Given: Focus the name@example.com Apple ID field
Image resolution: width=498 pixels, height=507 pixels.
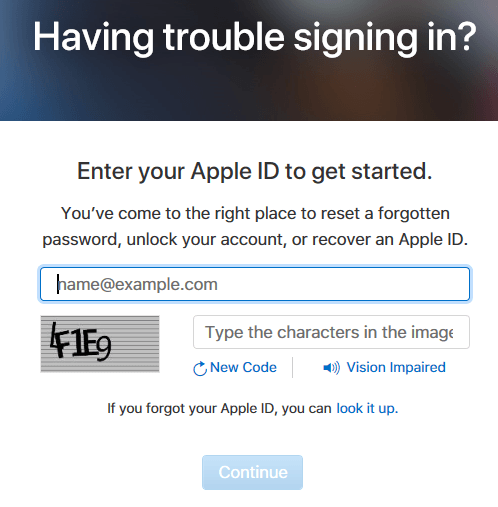Looking at the screenshot, I should click(255, 284).
